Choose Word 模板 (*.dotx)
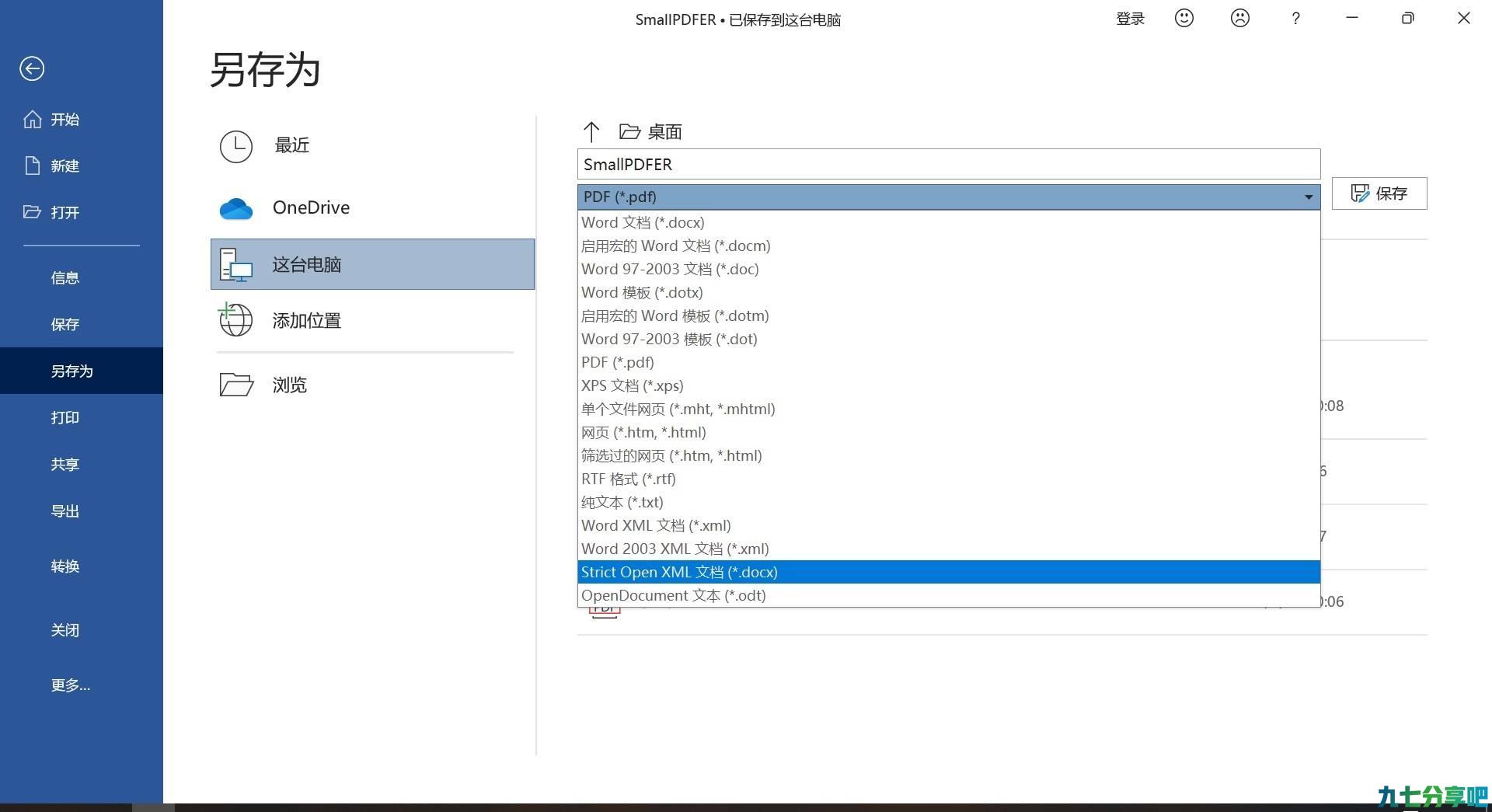 tap(949, 292)
